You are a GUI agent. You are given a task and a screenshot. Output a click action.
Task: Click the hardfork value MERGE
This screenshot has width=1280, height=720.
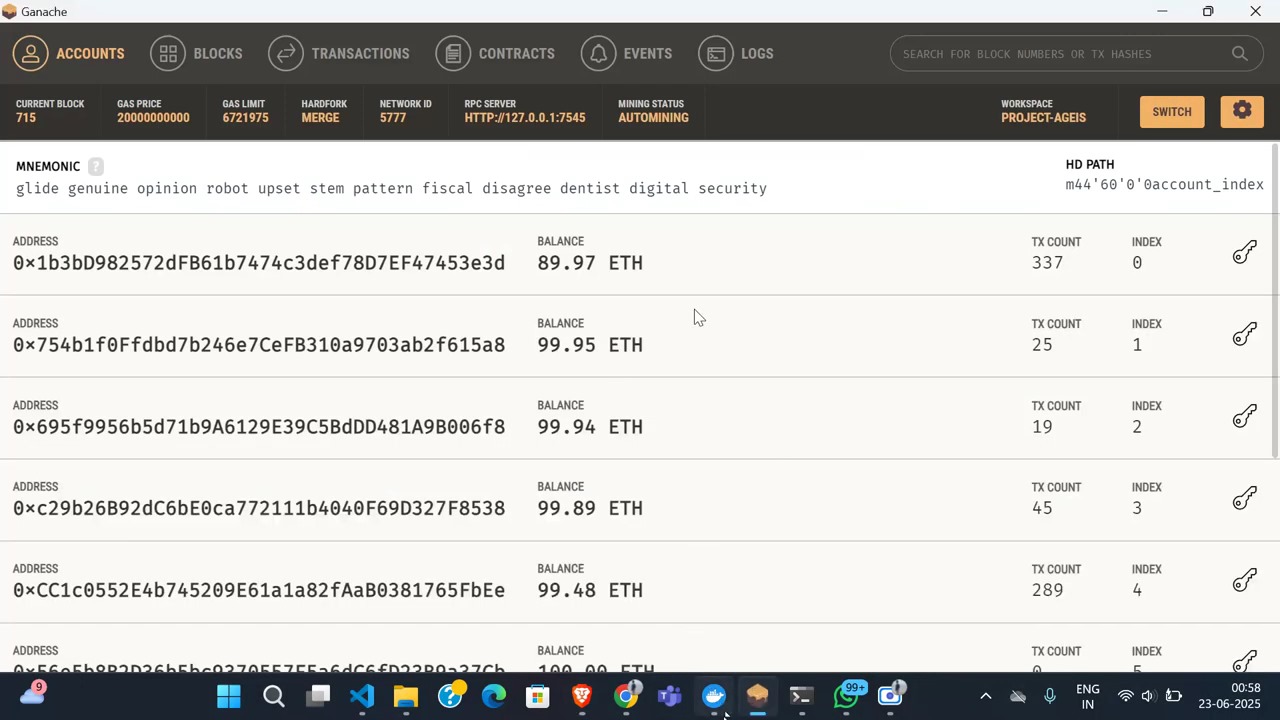pos(320,118)
